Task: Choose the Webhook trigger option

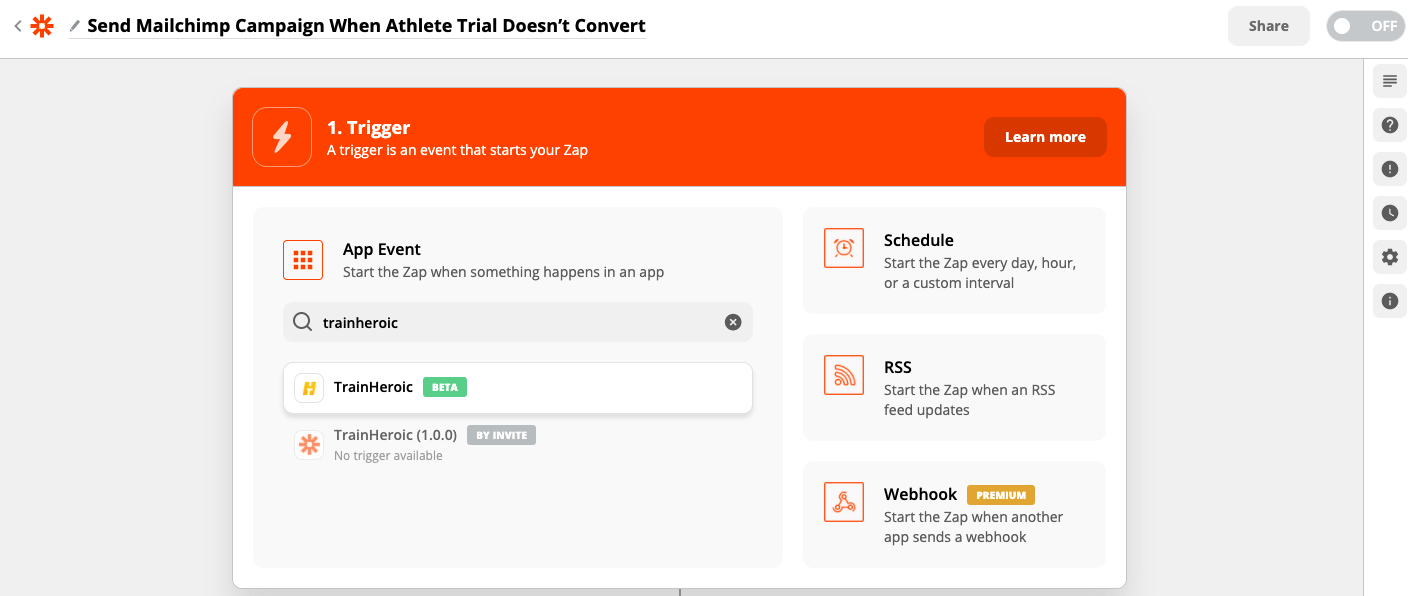Action: (954, 514)
